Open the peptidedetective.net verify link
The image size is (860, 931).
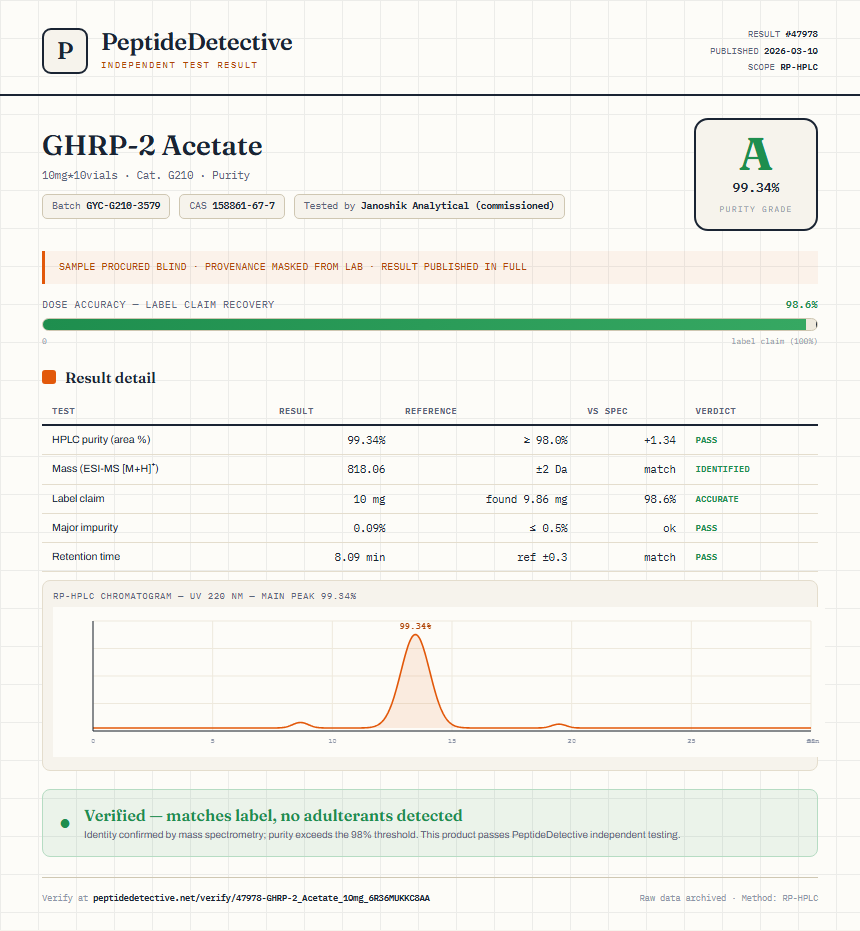tap(261, 898)
